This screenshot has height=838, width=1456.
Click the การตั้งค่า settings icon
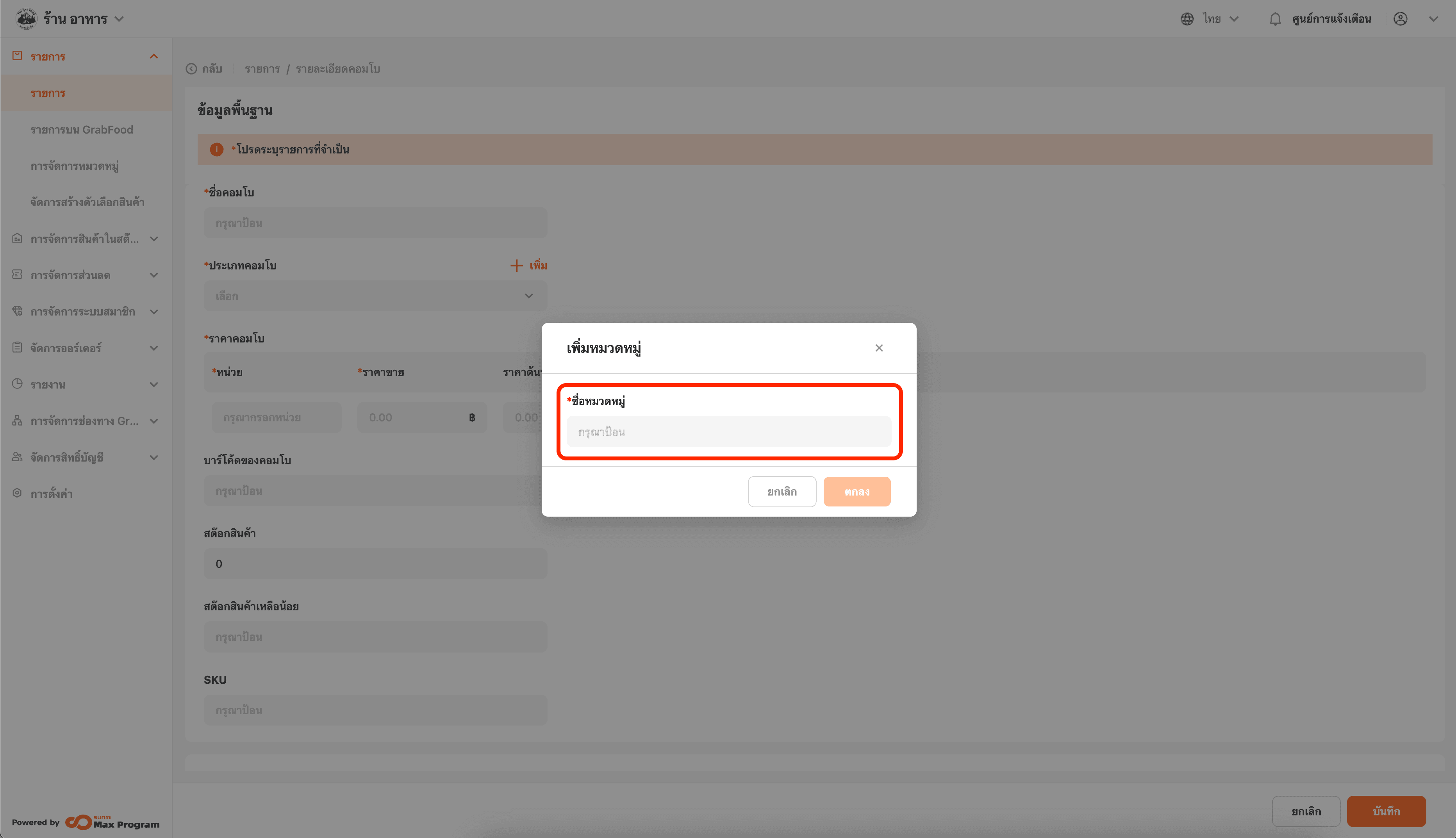click(17, 493)
